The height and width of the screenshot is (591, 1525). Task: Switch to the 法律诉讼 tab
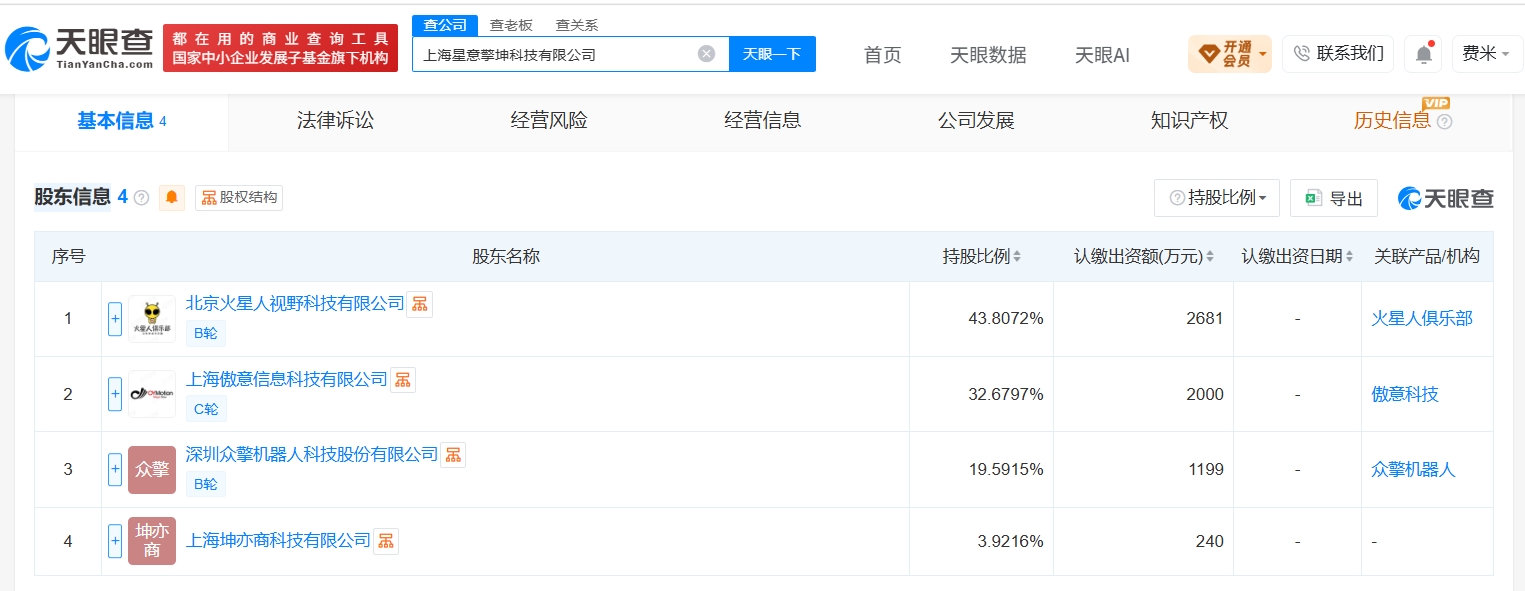[335, 121]
